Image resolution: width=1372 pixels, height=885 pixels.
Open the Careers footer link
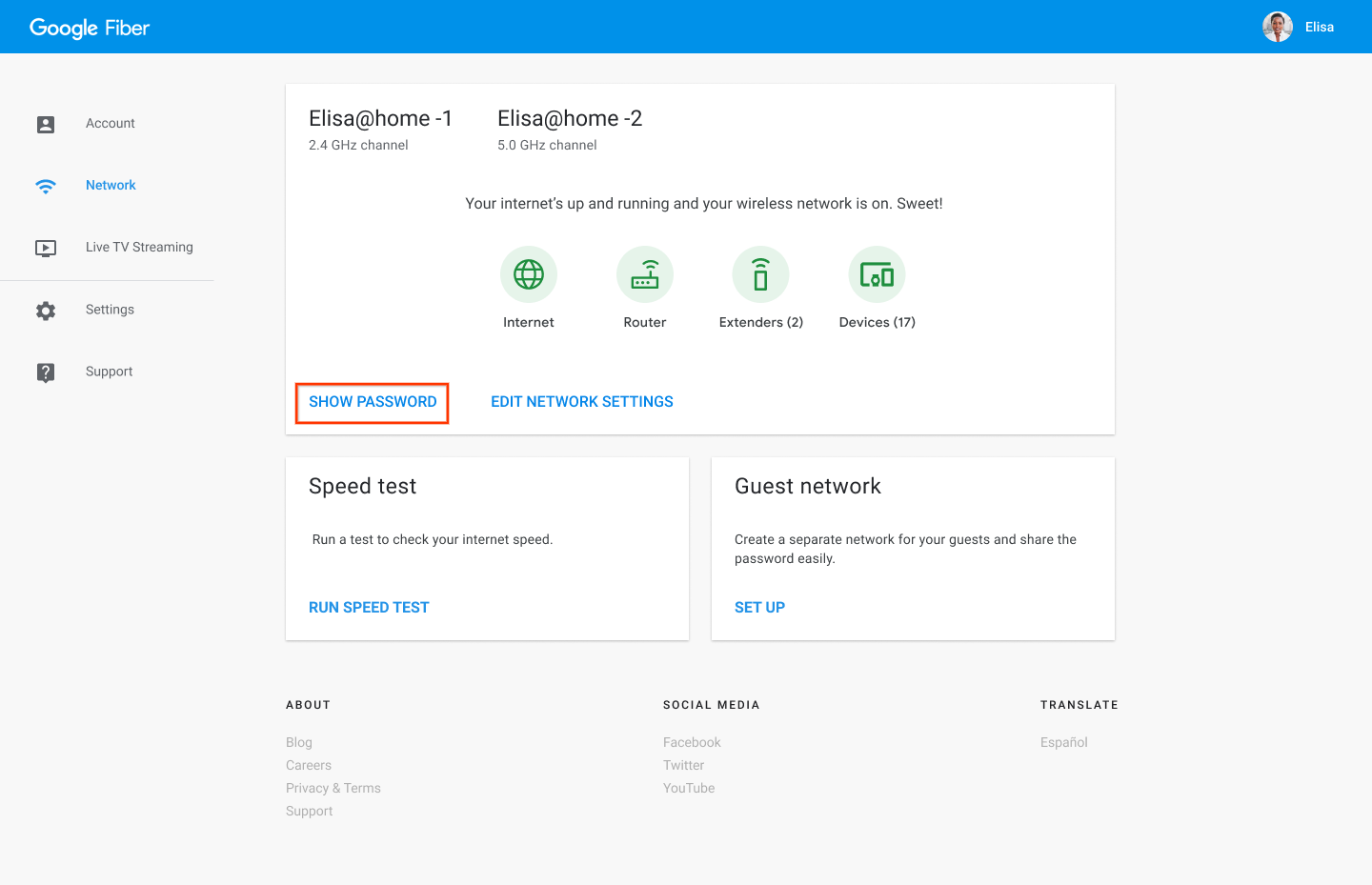point(309,765)
